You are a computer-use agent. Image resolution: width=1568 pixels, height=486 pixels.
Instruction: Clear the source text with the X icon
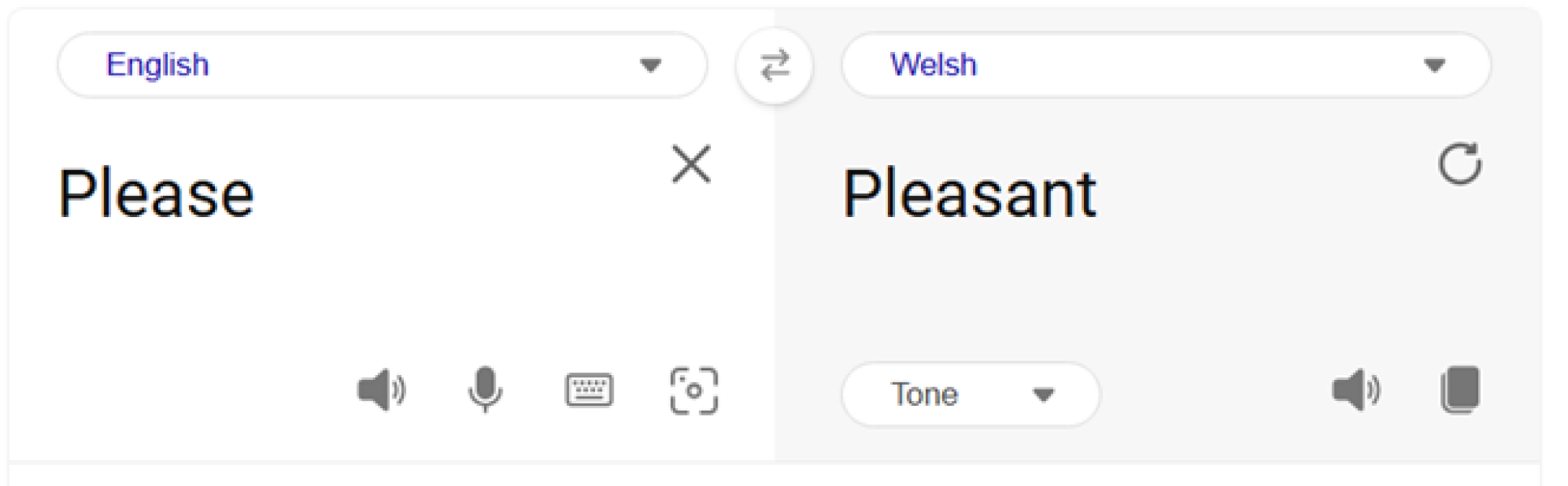click(x=692, y=164)
